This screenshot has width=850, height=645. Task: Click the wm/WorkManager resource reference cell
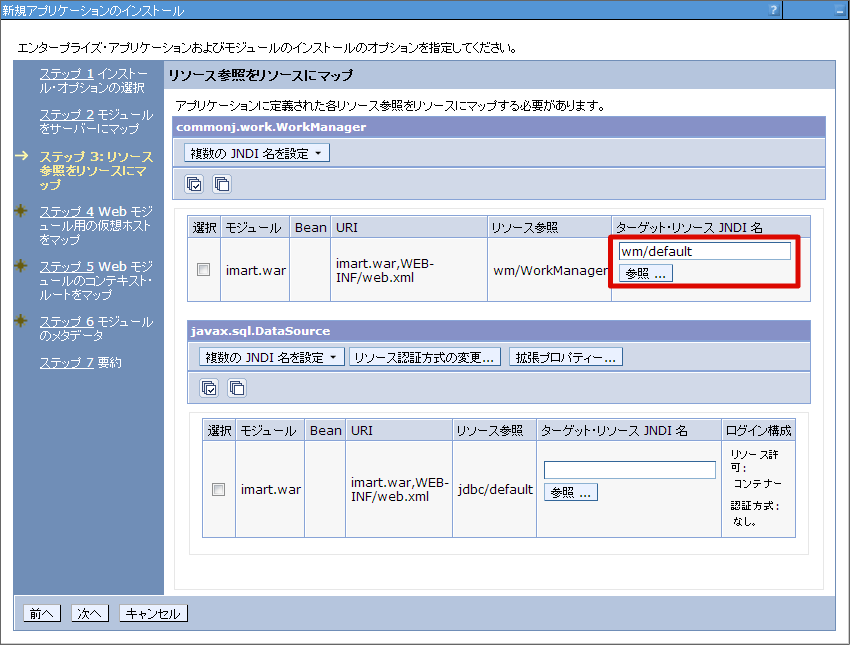(549, 270)
